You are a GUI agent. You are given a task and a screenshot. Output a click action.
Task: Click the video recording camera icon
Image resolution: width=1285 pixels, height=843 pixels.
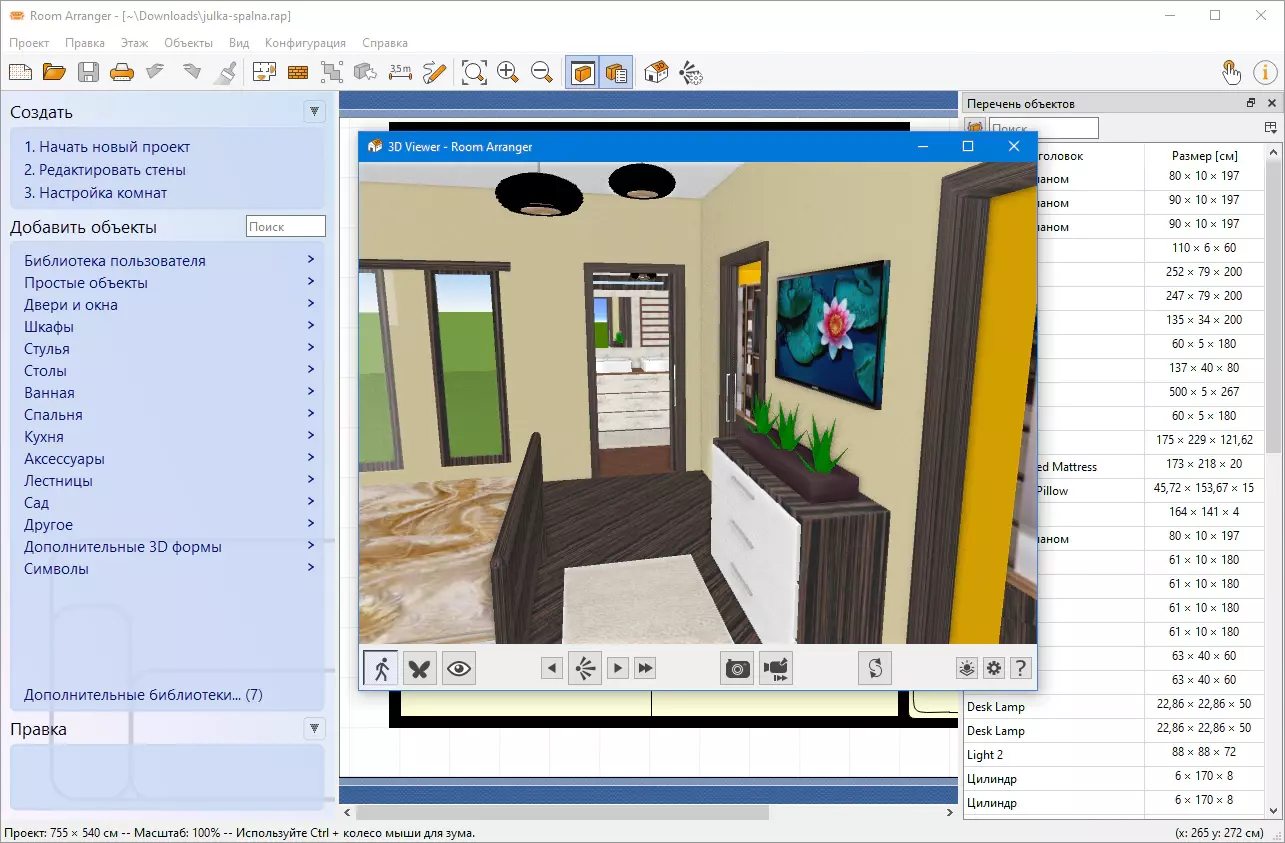tap(776, 669)
